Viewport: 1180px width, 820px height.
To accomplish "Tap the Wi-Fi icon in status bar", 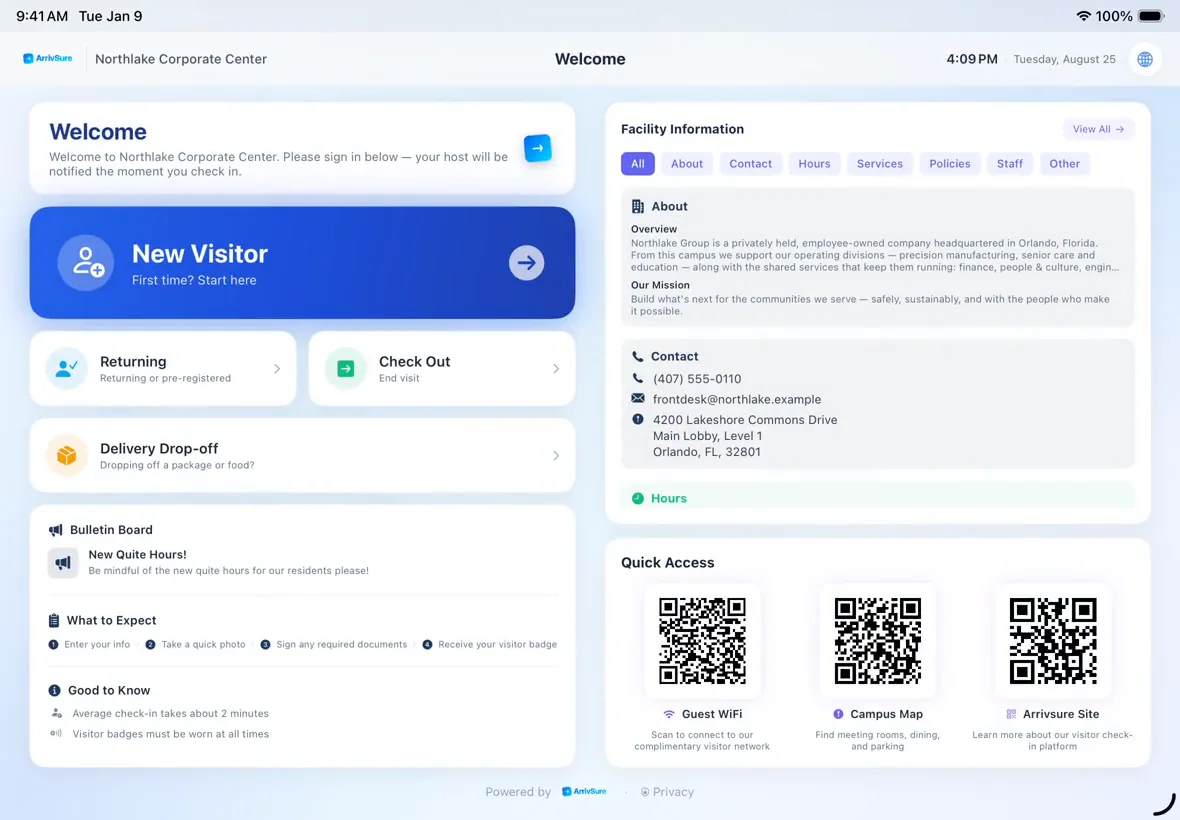I will click(x=1084, y=16).
